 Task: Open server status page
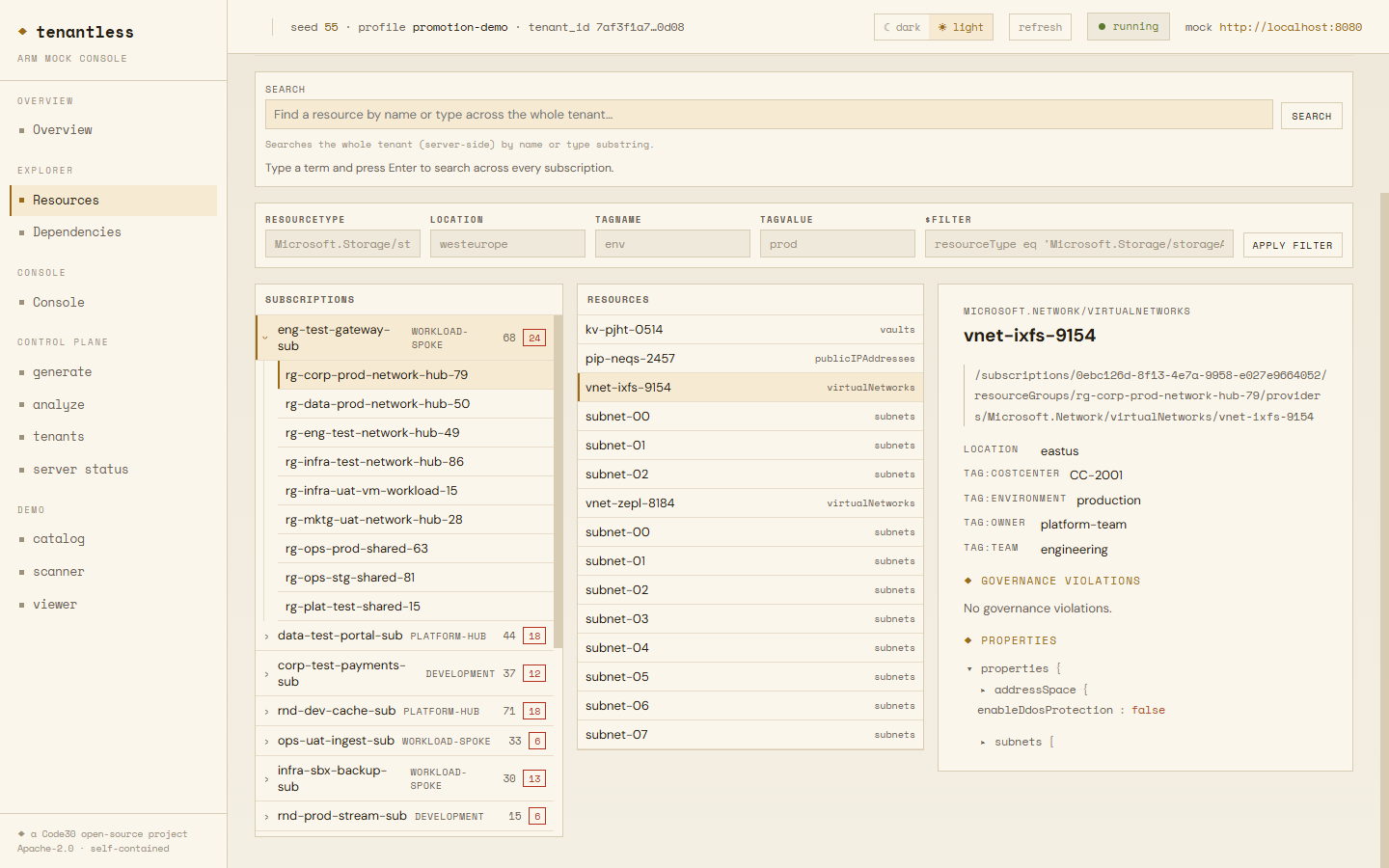(113, 470)
